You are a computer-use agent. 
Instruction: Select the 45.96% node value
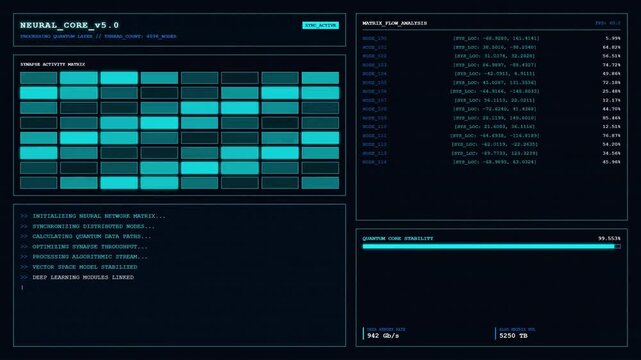(x=612, y=162)
